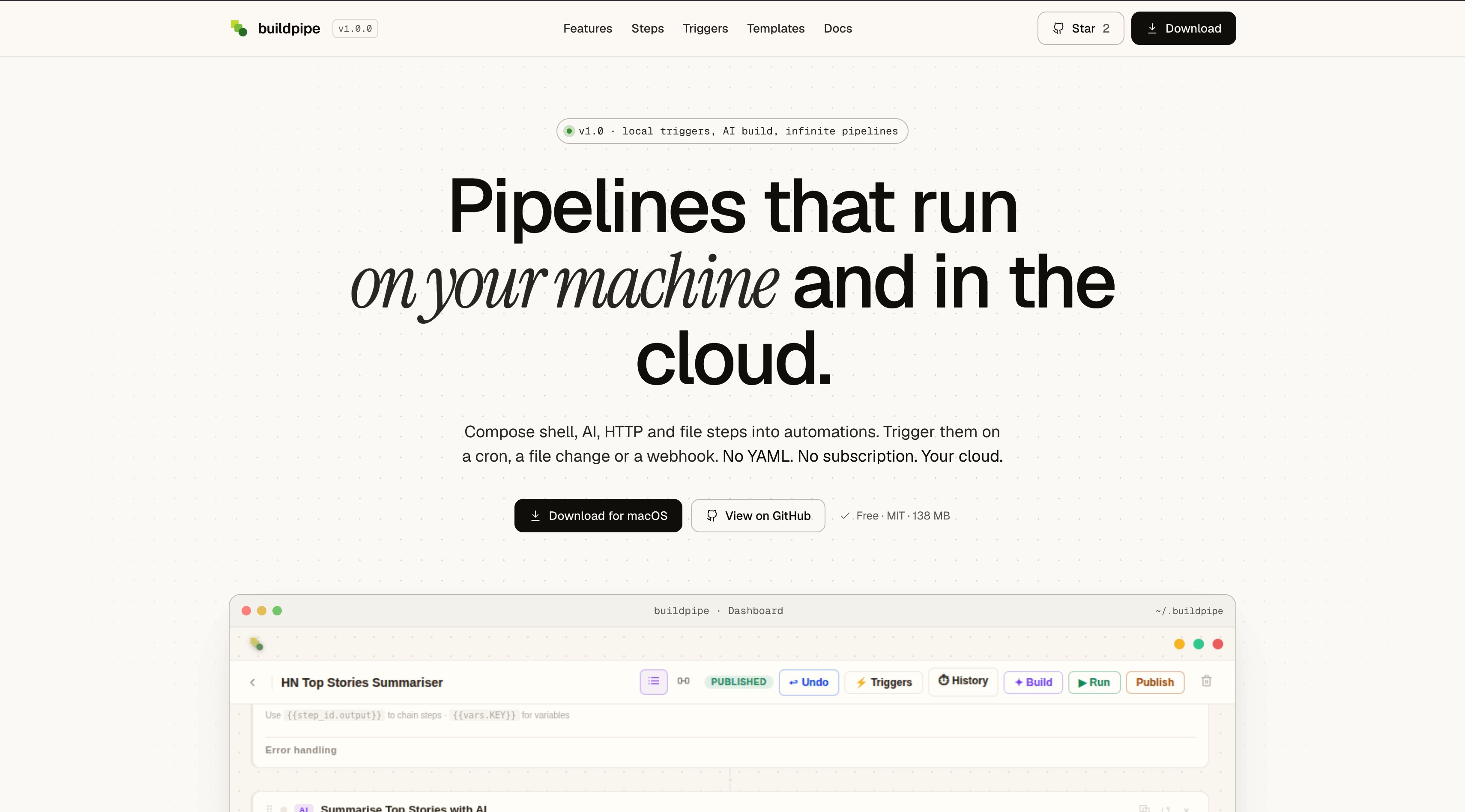Click the HN Top Stories Summariser title
1465x812 pixels.
tap(362, 682)
